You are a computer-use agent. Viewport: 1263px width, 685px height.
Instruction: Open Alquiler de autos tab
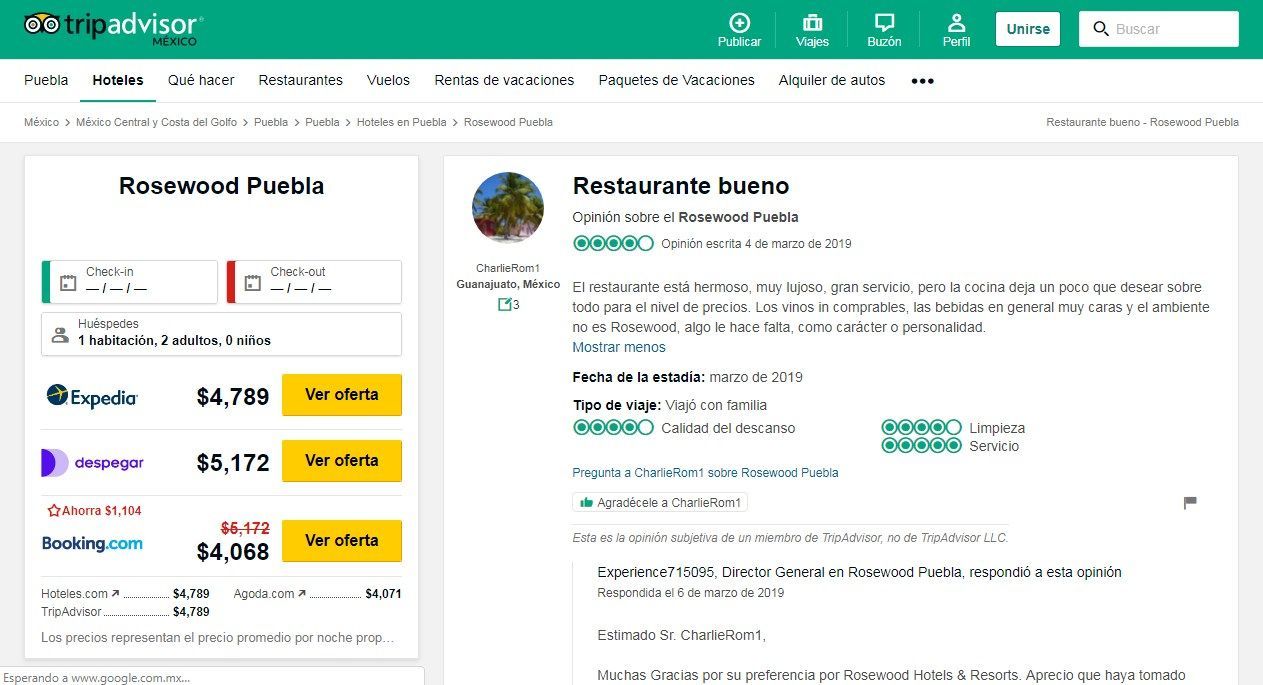click(832, 80)
